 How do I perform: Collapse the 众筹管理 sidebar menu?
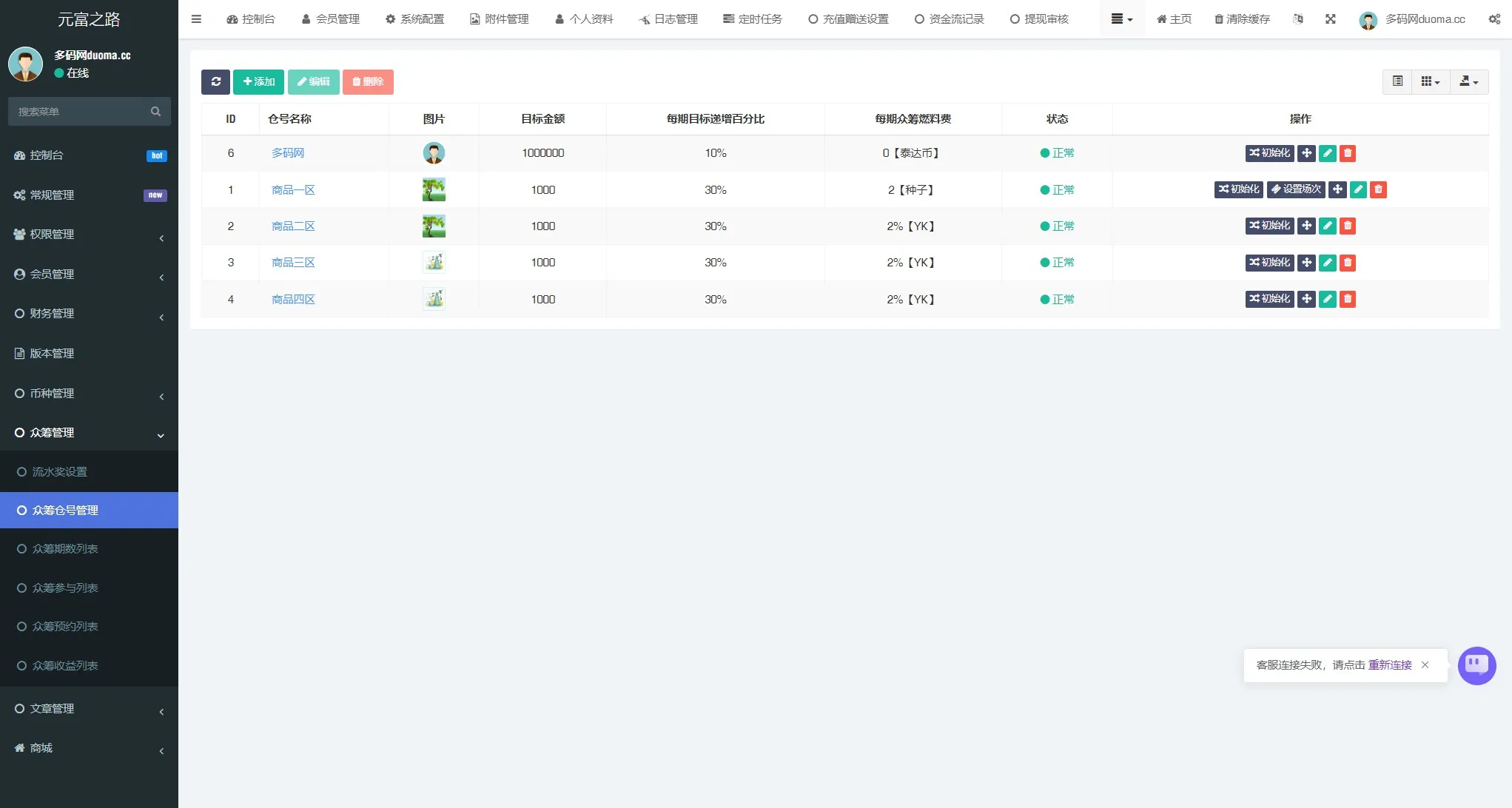[89, 433]
